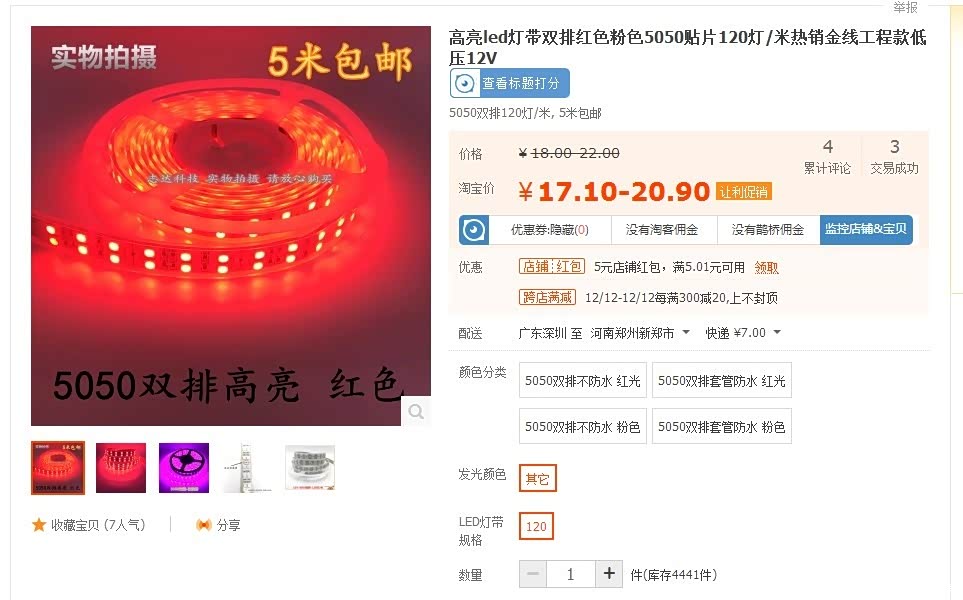Click the minus button to decrease quantity
Image resolution: width=963 pixels, height=600 pixels.
(x=532, y=574)
